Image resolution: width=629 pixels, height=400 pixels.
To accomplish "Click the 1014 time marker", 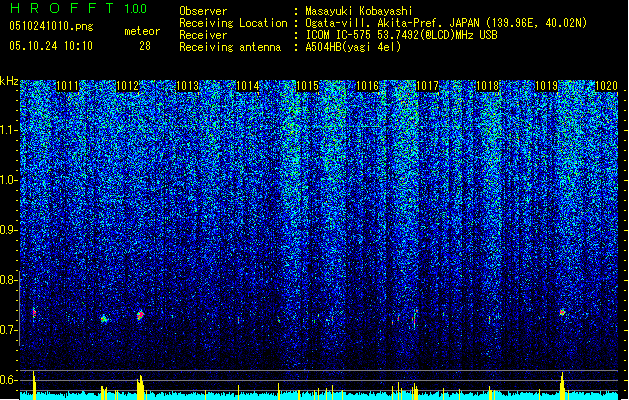I will coord(248,86).
